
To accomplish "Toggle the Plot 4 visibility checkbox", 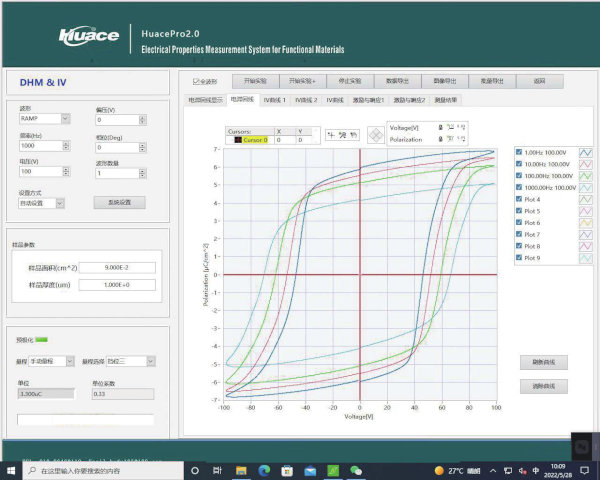I will (x=518, y=199).
